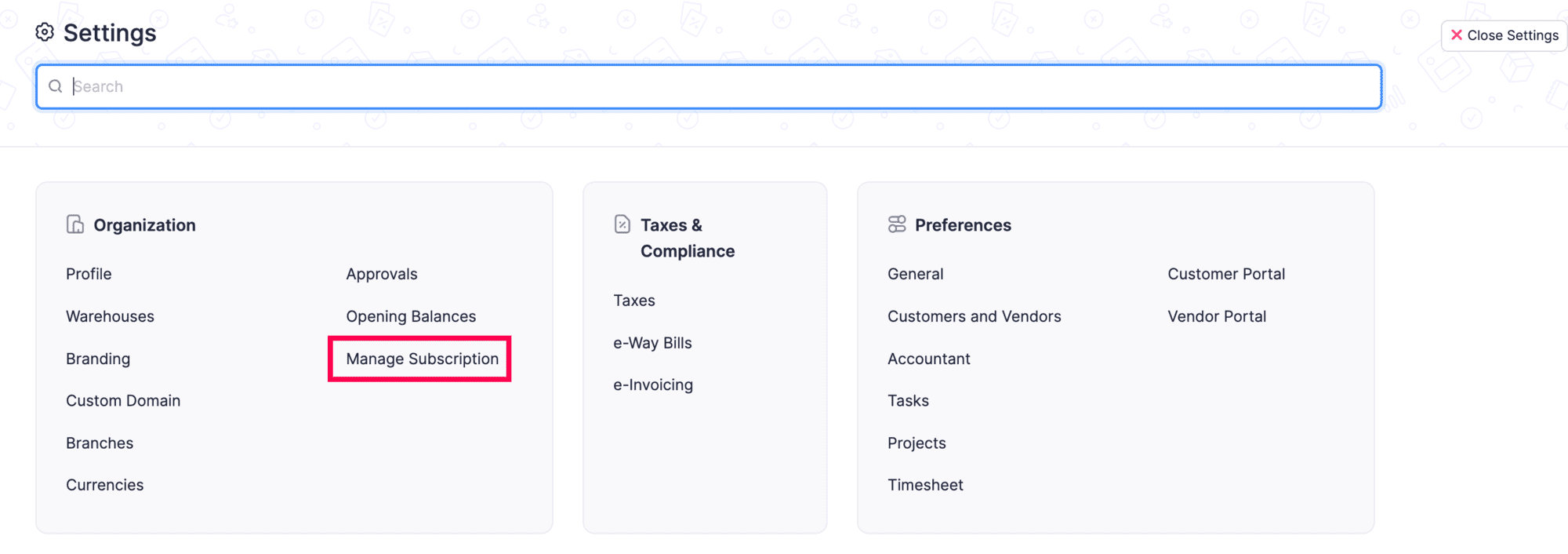The height and width of the screenshot is (554, 1568).
Task: Click the Organization section icon
Action: [74, 224]
